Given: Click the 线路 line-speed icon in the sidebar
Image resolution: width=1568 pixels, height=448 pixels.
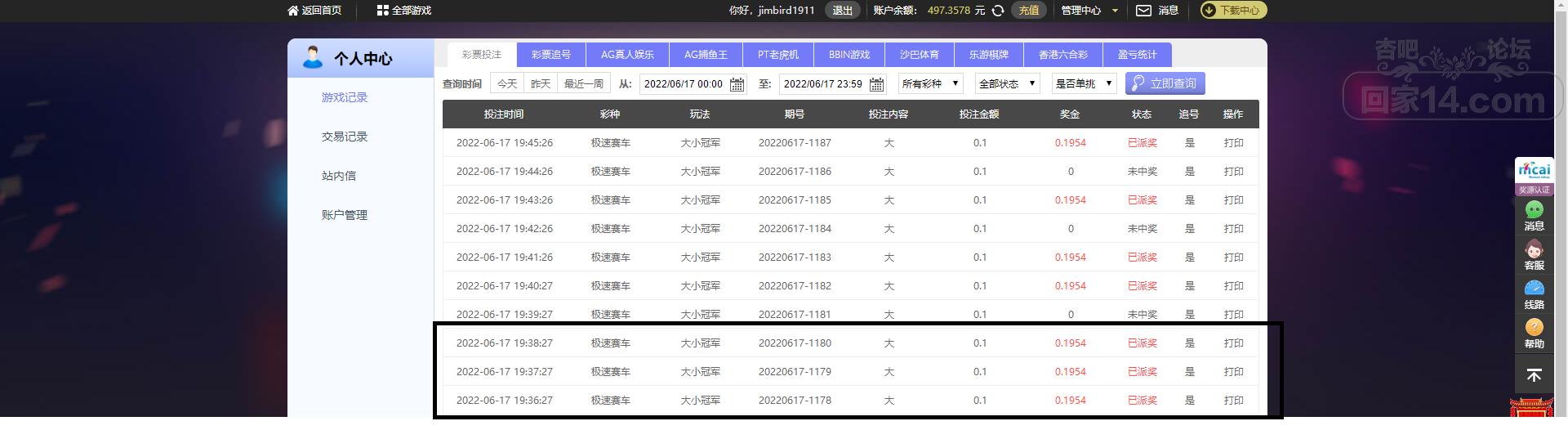Looking at the screenshot, I should click(x=1534, y=294).
